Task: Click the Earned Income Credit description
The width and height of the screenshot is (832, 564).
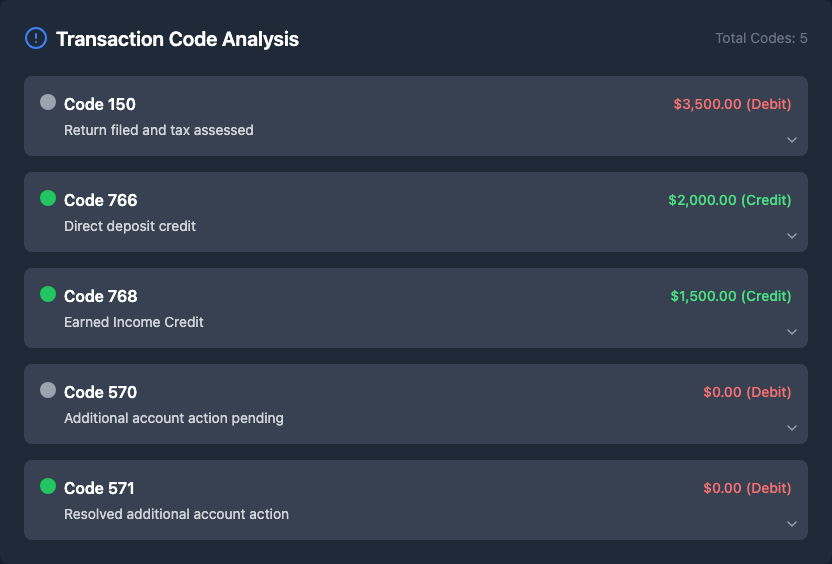Action: coord(134,322)
